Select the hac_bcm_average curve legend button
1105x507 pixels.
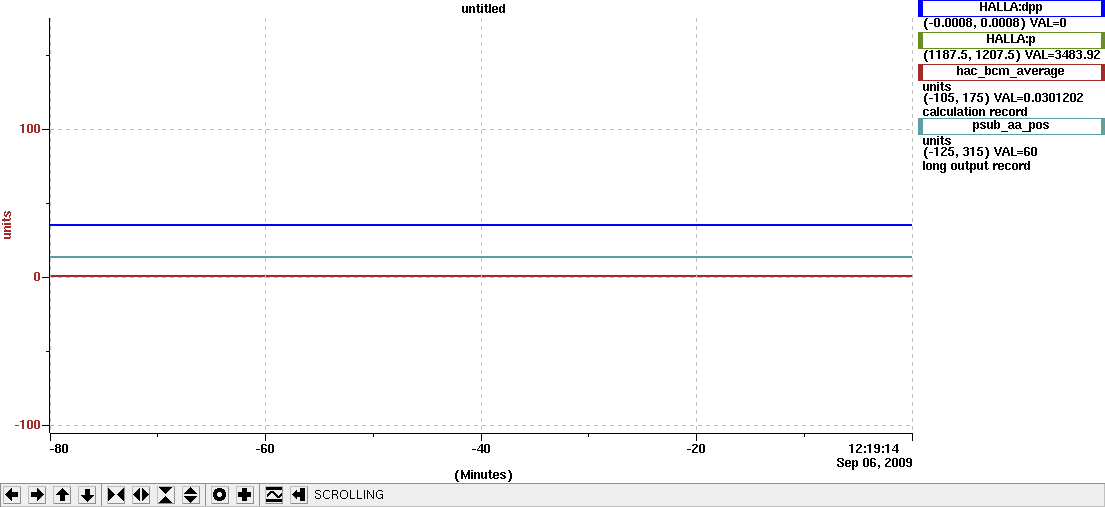(x=1011, y=72)
